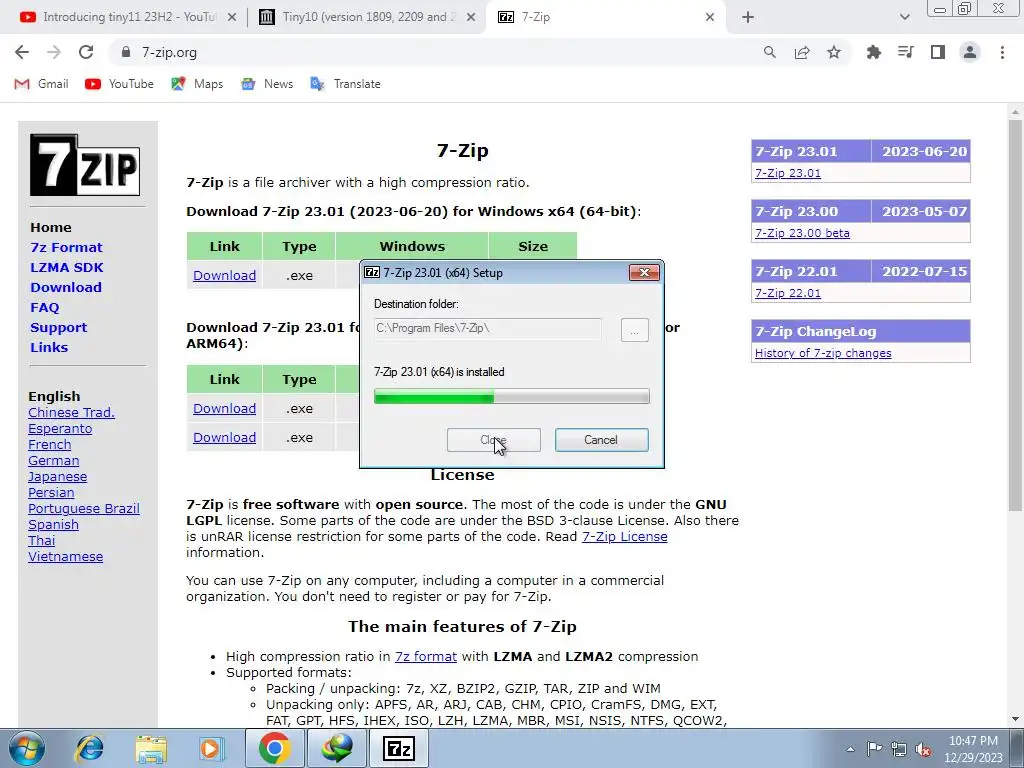The width and height of the screenshot is (1024, 768).
Task: Share this page icon in address bar
Action: [801, 52]
